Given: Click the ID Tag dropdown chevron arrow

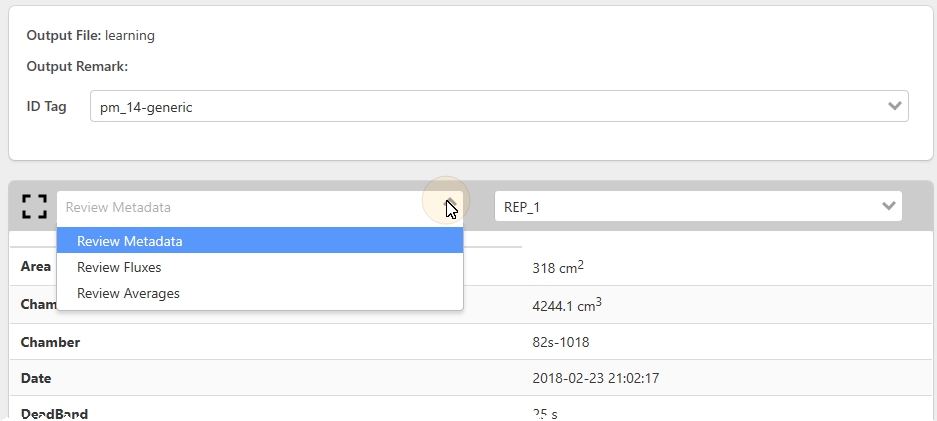Looking at the screenshot, I should pos(894,106).
